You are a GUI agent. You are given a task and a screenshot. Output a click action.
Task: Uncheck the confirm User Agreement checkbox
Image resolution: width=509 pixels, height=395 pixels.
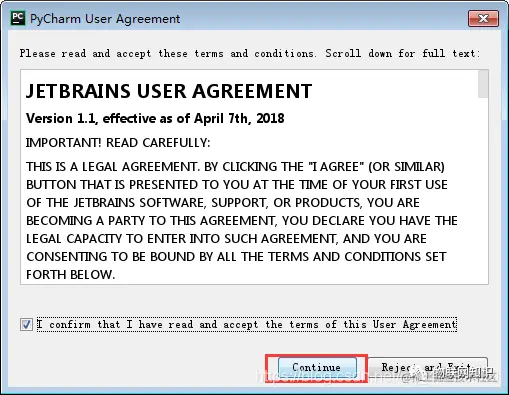(26, 324)
